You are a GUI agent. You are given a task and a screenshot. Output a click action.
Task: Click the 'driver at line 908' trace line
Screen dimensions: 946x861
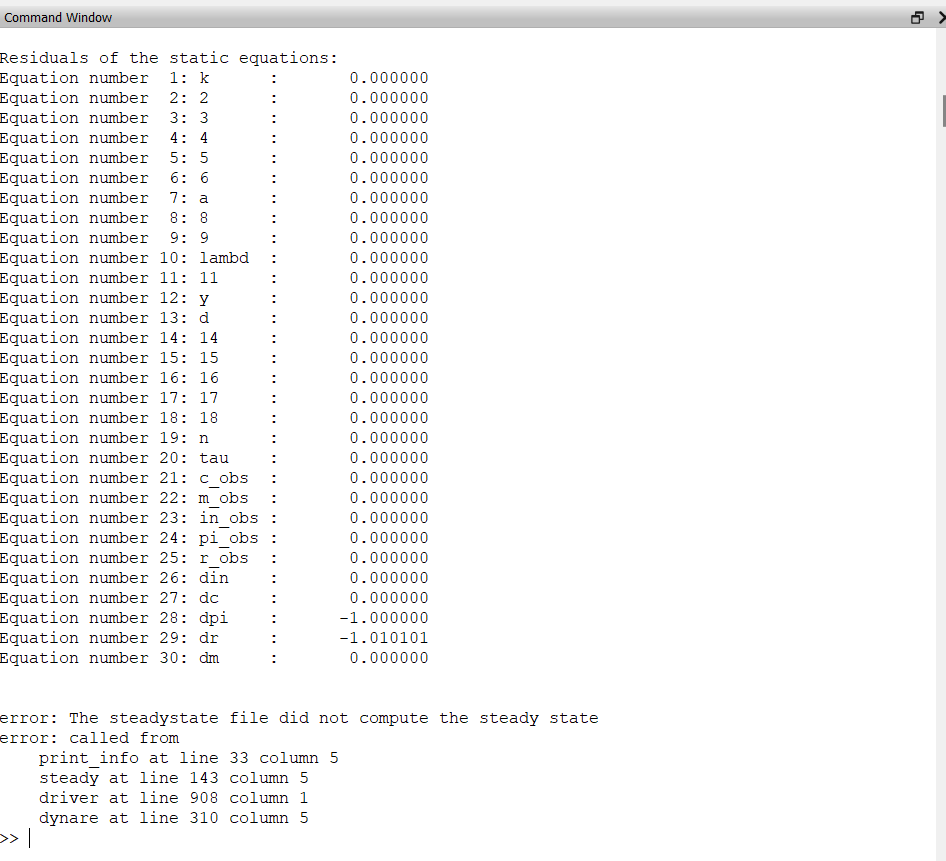coord(173,798)
